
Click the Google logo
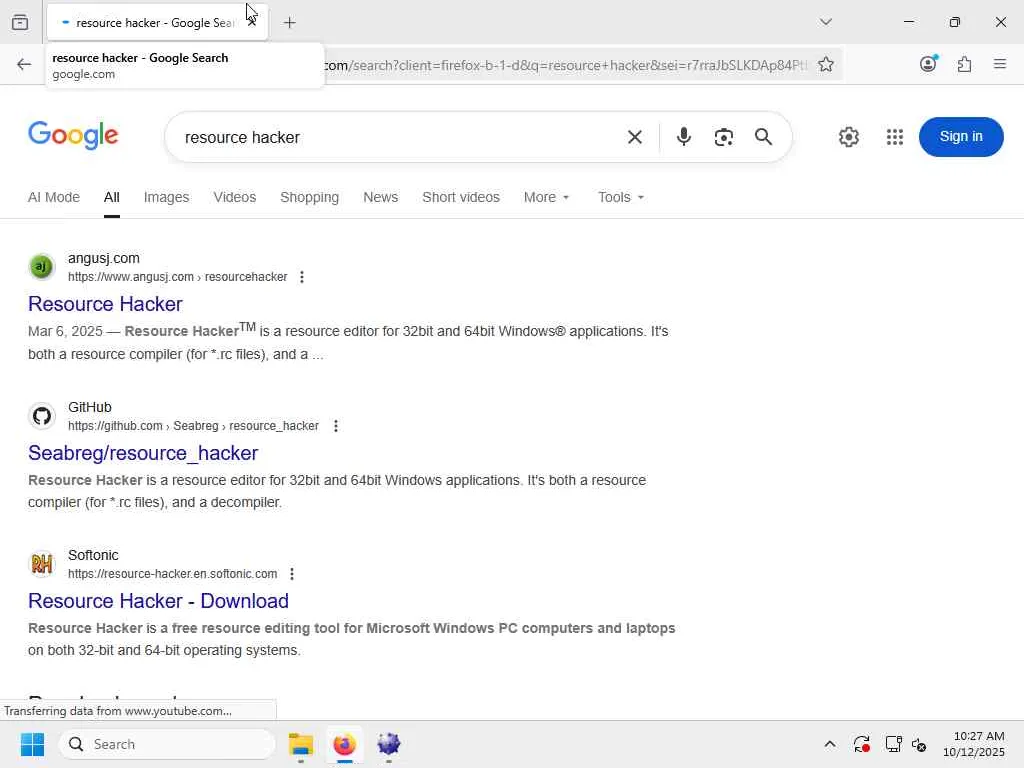[x=73, y=135]
